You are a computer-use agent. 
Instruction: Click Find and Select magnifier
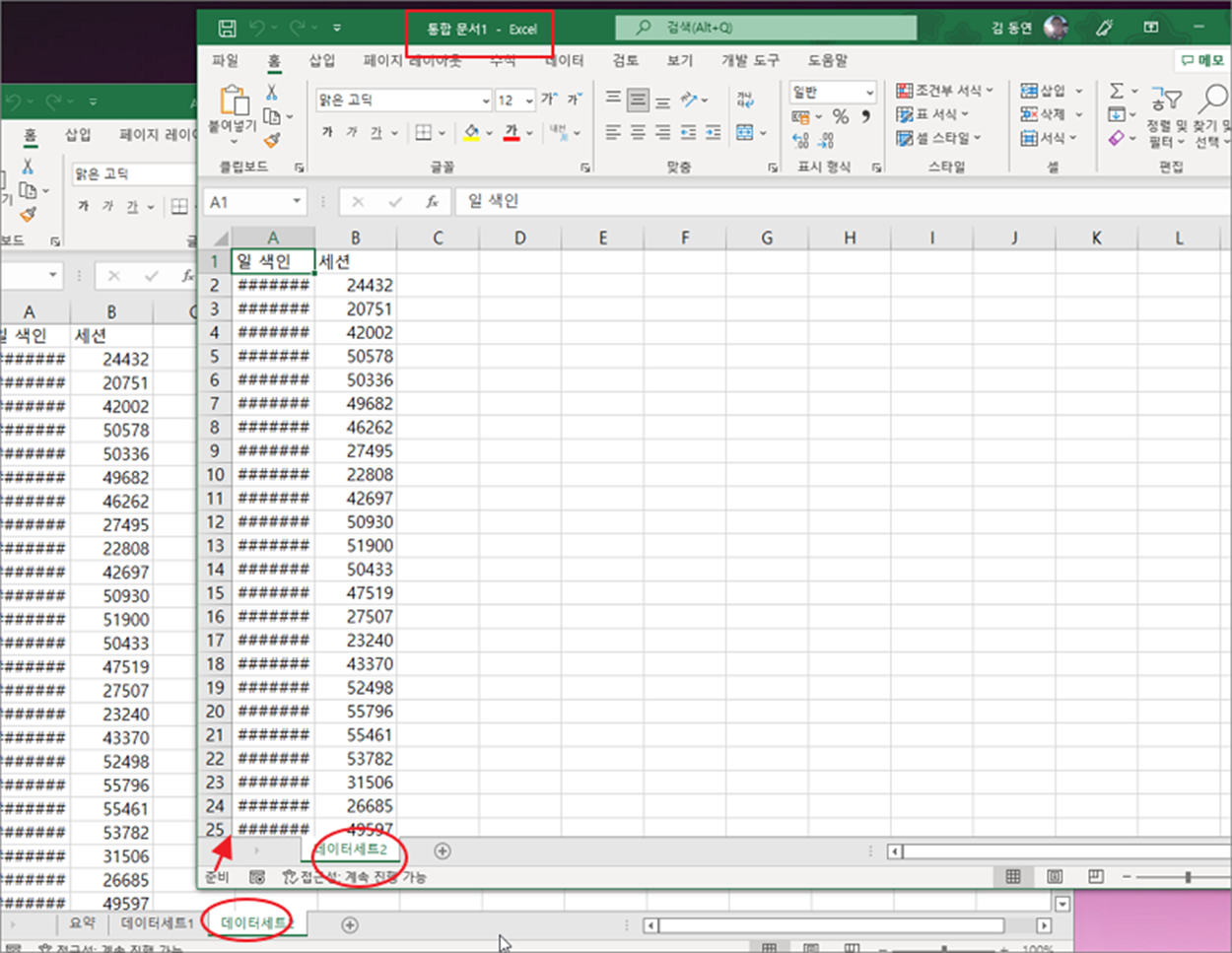(x=1213, y=98)
